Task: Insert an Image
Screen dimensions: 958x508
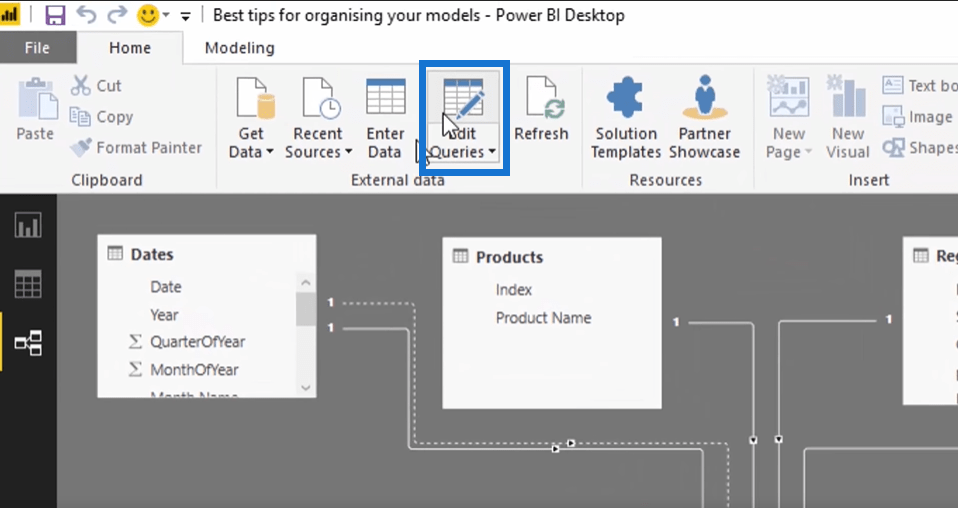Action: (x=918, y=117)
